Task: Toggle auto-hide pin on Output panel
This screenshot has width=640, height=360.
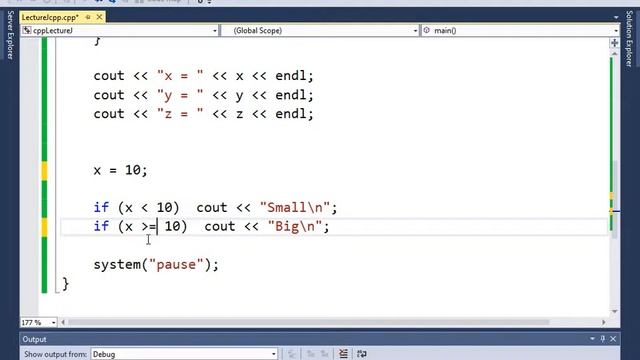Action: pyautogui.click(x=603, y=339)
